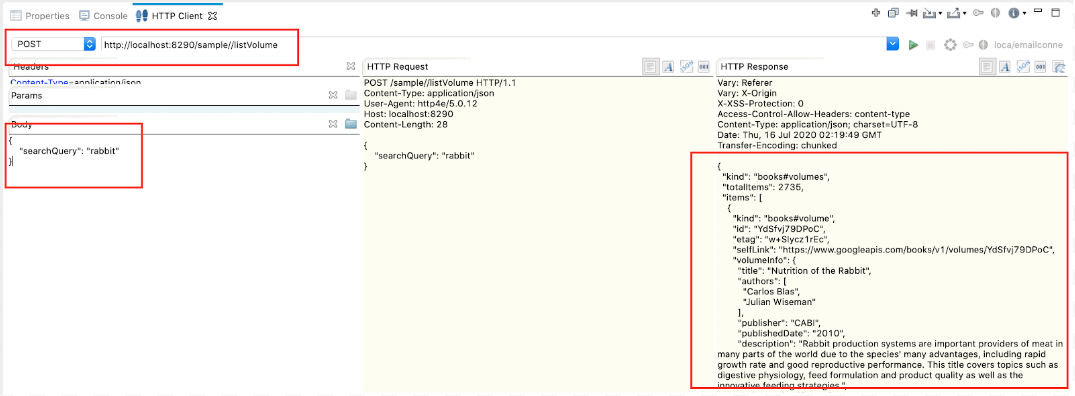This screenshot has width=1075, height=396.
Task: Click the 'HTTP Response' panel title
Action: pyautogui.click(x=754, y=67)
